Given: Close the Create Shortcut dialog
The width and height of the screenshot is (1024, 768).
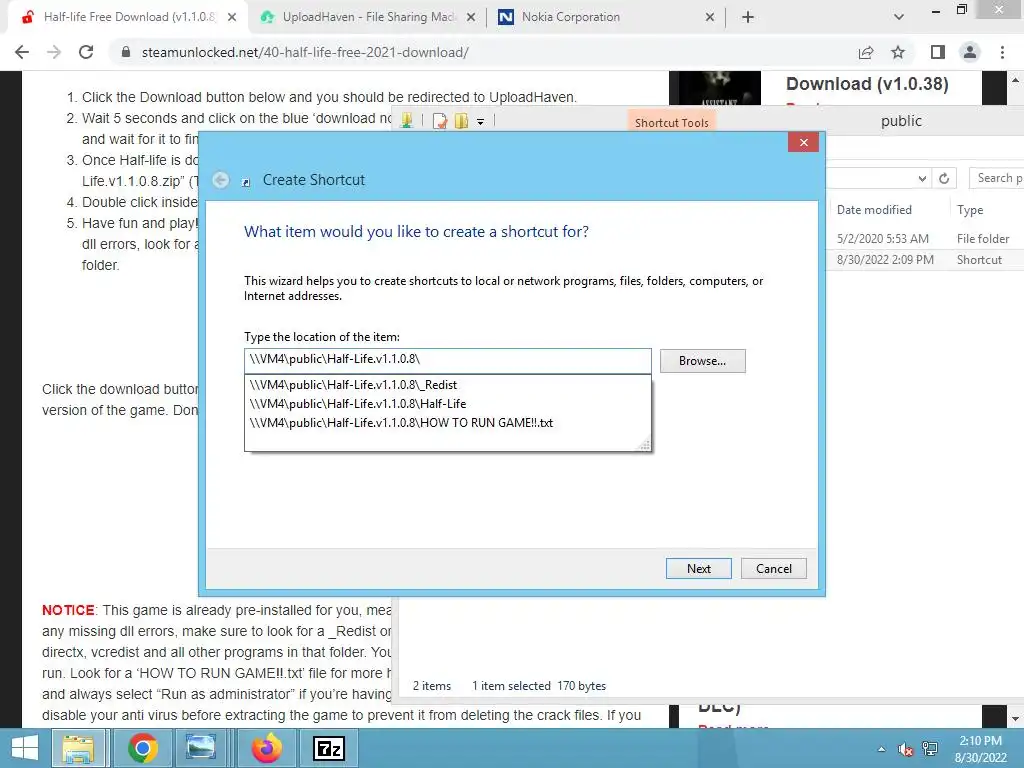Looking at the screenshot, I should [x=803, y=142].
